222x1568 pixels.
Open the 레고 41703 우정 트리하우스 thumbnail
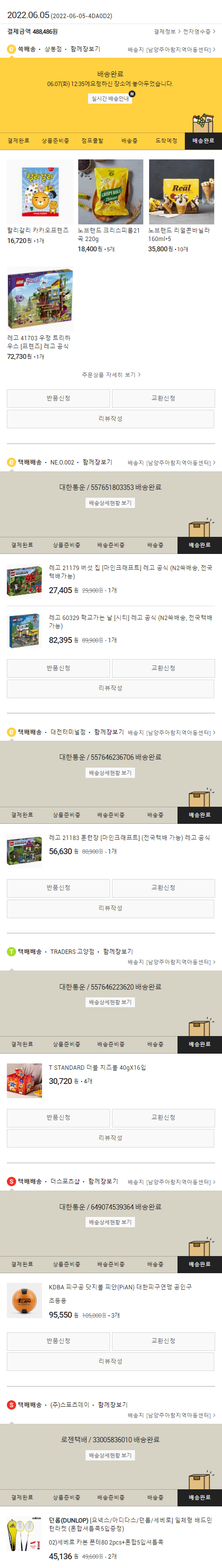[x=40, y=299]
